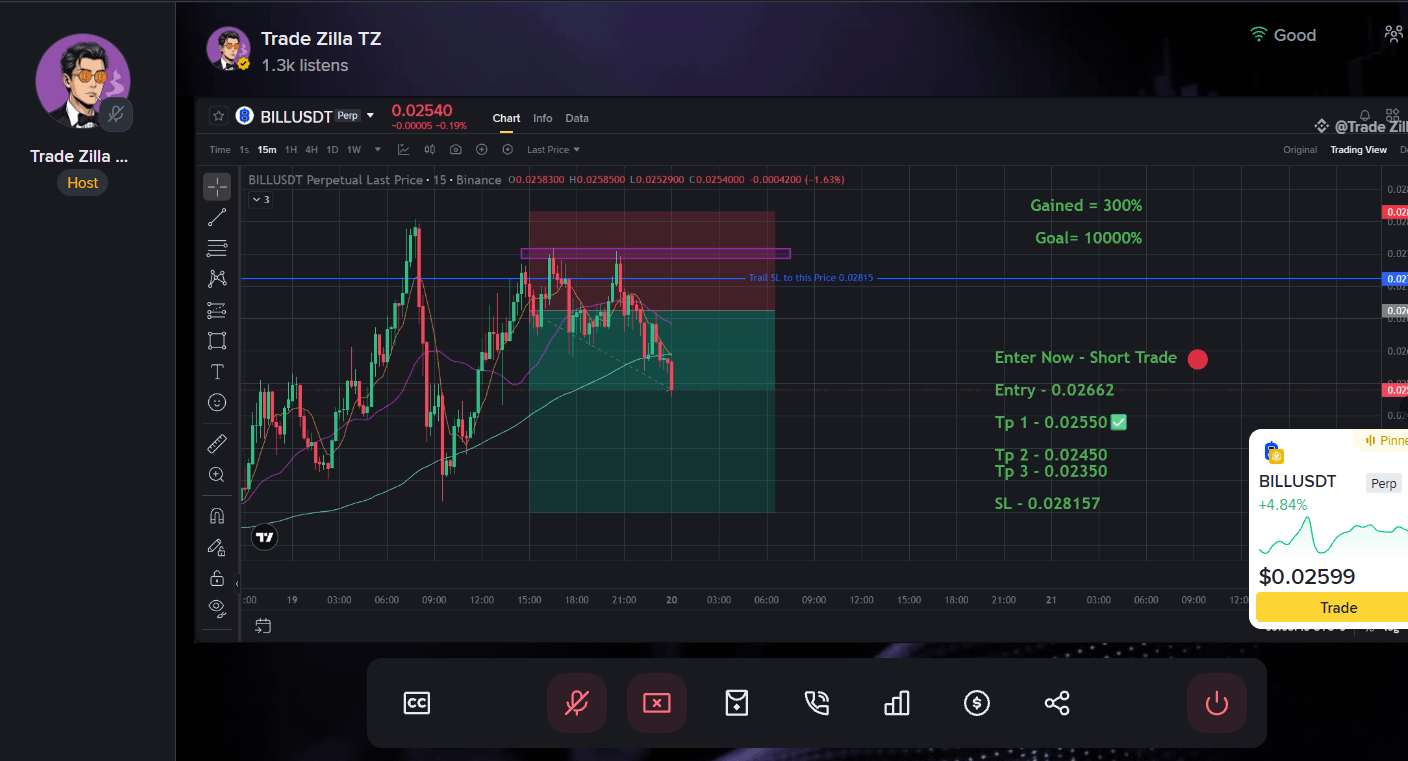Open the tipping dollar icon

(977, 703)
